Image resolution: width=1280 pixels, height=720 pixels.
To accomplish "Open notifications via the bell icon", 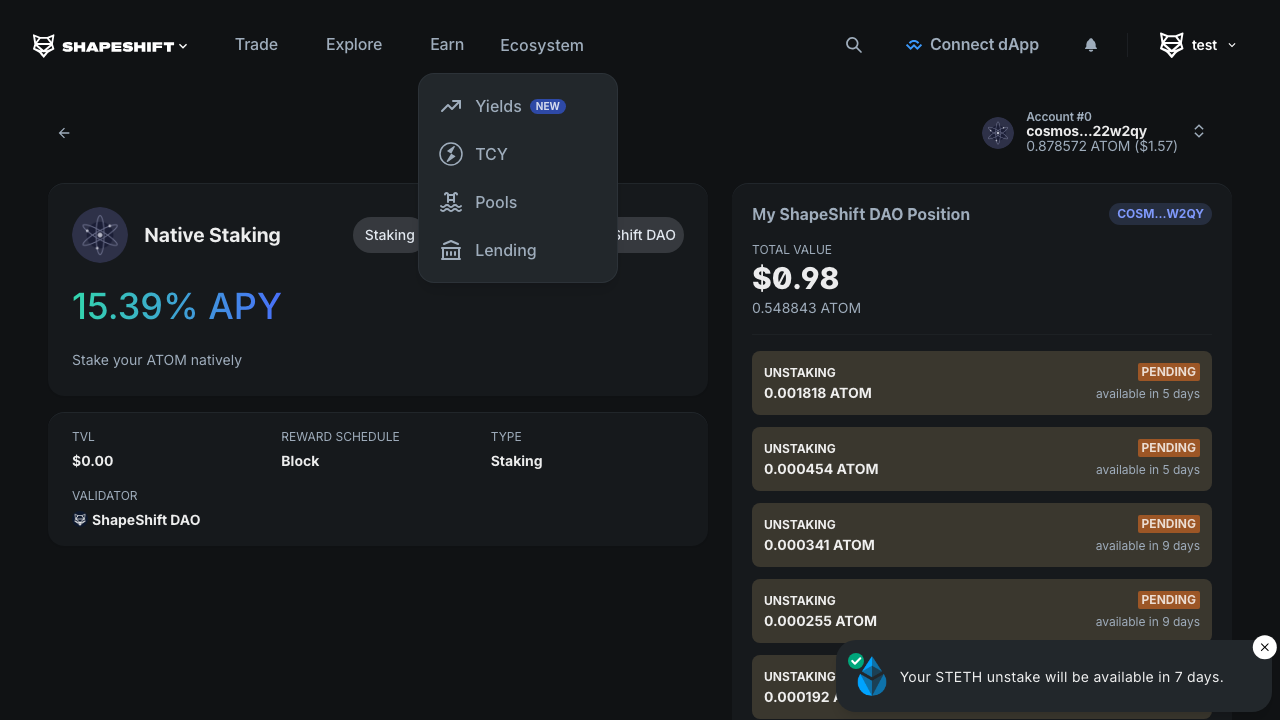I will click(x=1090, y=45).
